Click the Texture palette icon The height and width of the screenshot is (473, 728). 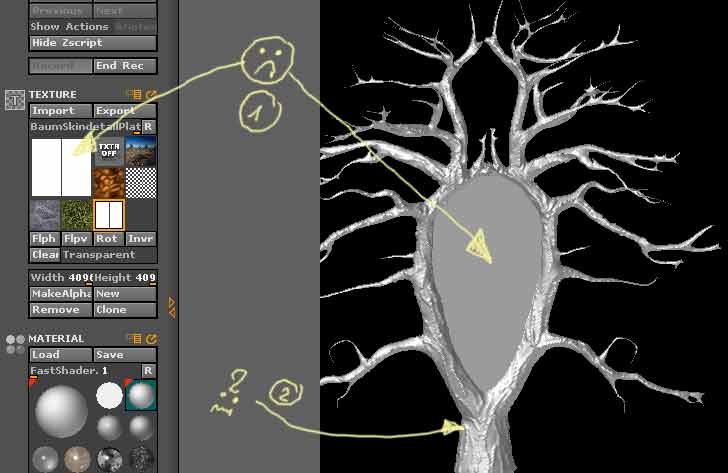coord(15,100)
